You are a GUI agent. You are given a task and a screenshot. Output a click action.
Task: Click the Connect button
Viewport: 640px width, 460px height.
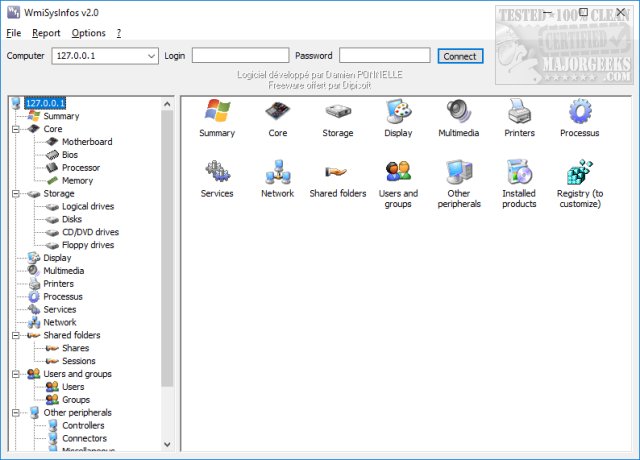pyautogui.click(x=460, y=56)
